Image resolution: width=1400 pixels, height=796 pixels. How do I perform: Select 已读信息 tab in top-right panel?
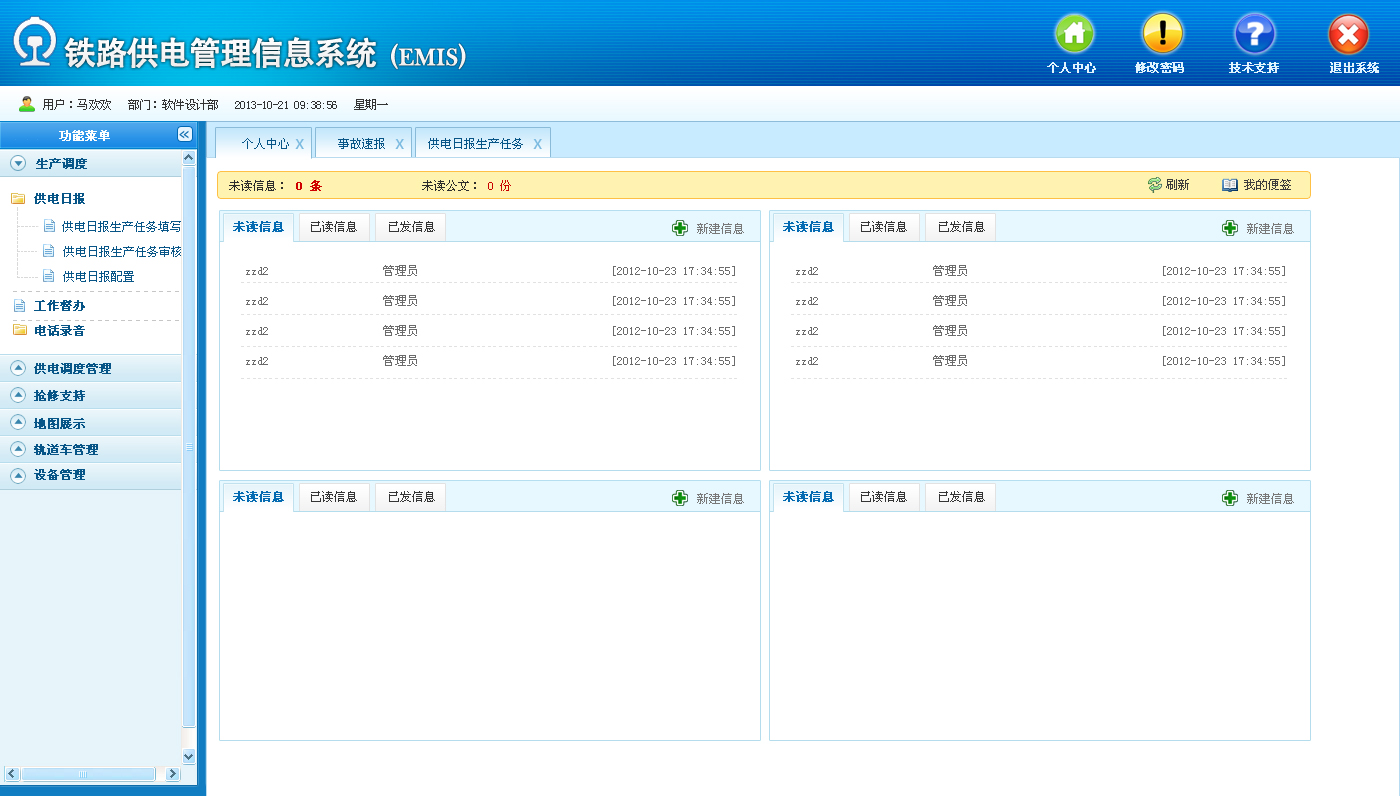[x=884, y=227]
